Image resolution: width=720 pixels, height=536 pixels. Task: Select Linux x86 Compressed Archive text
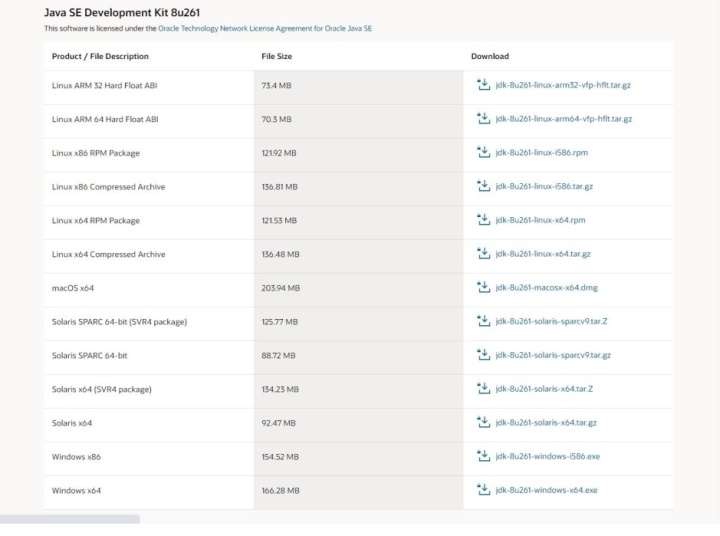pyautogui.click(x=108, y=186)
